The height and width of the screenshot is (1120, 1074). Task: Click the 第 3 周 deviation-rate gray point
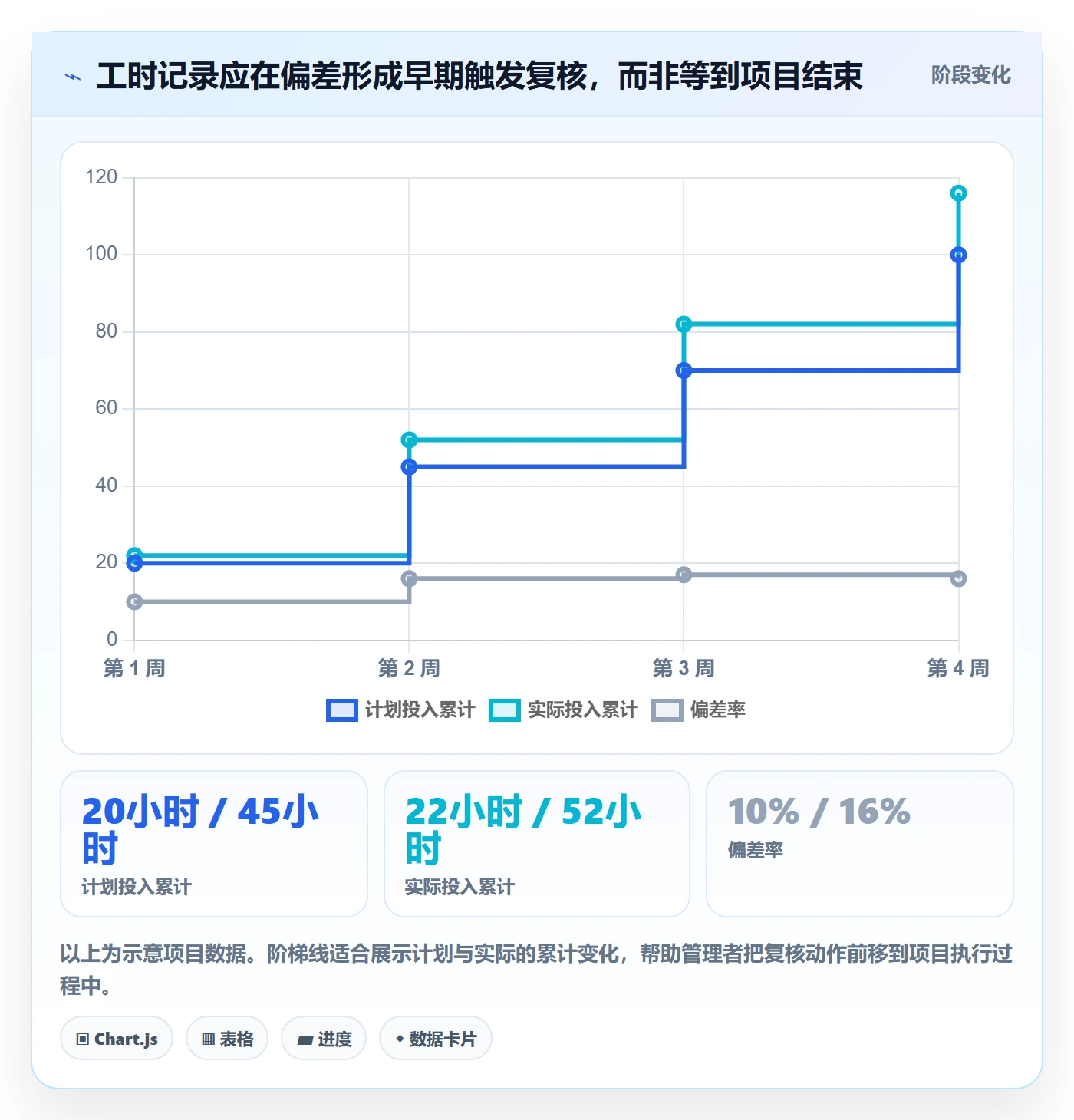pyautogui.click(x=684, y=575)
